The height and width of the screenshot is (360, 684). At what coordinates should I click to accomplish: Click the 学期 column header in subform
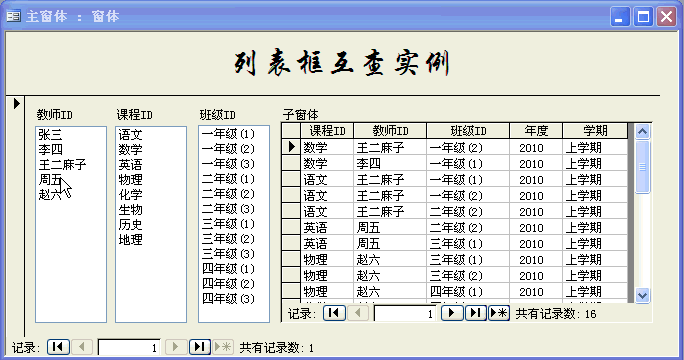tap(595, 130)
